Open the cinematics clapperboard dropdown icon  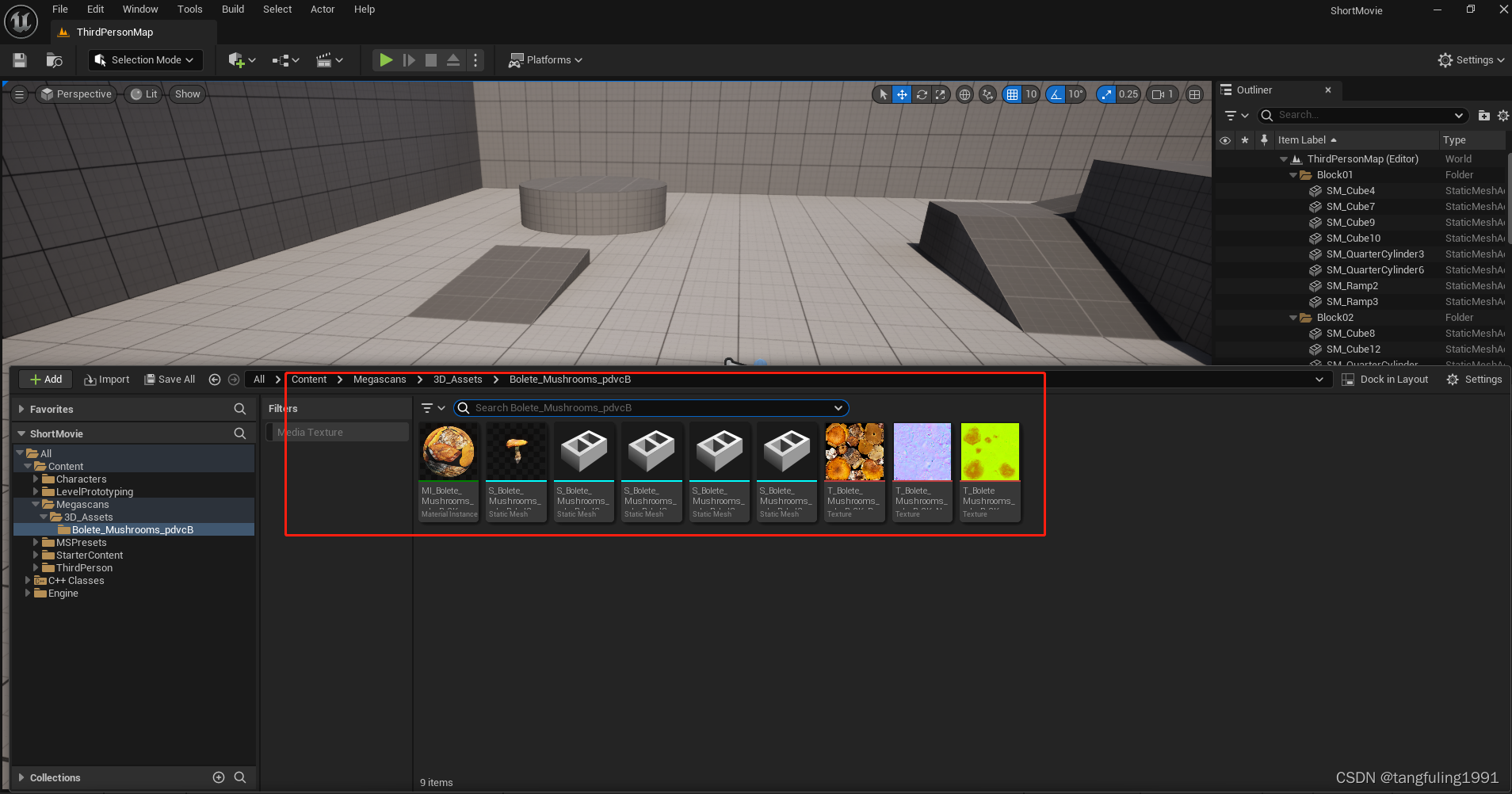(329, 60)
